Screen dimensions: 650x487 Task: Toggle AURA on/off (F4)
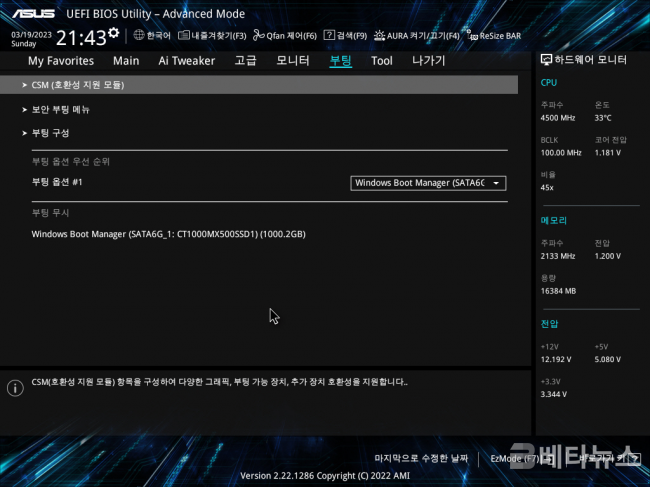point(417,36)
